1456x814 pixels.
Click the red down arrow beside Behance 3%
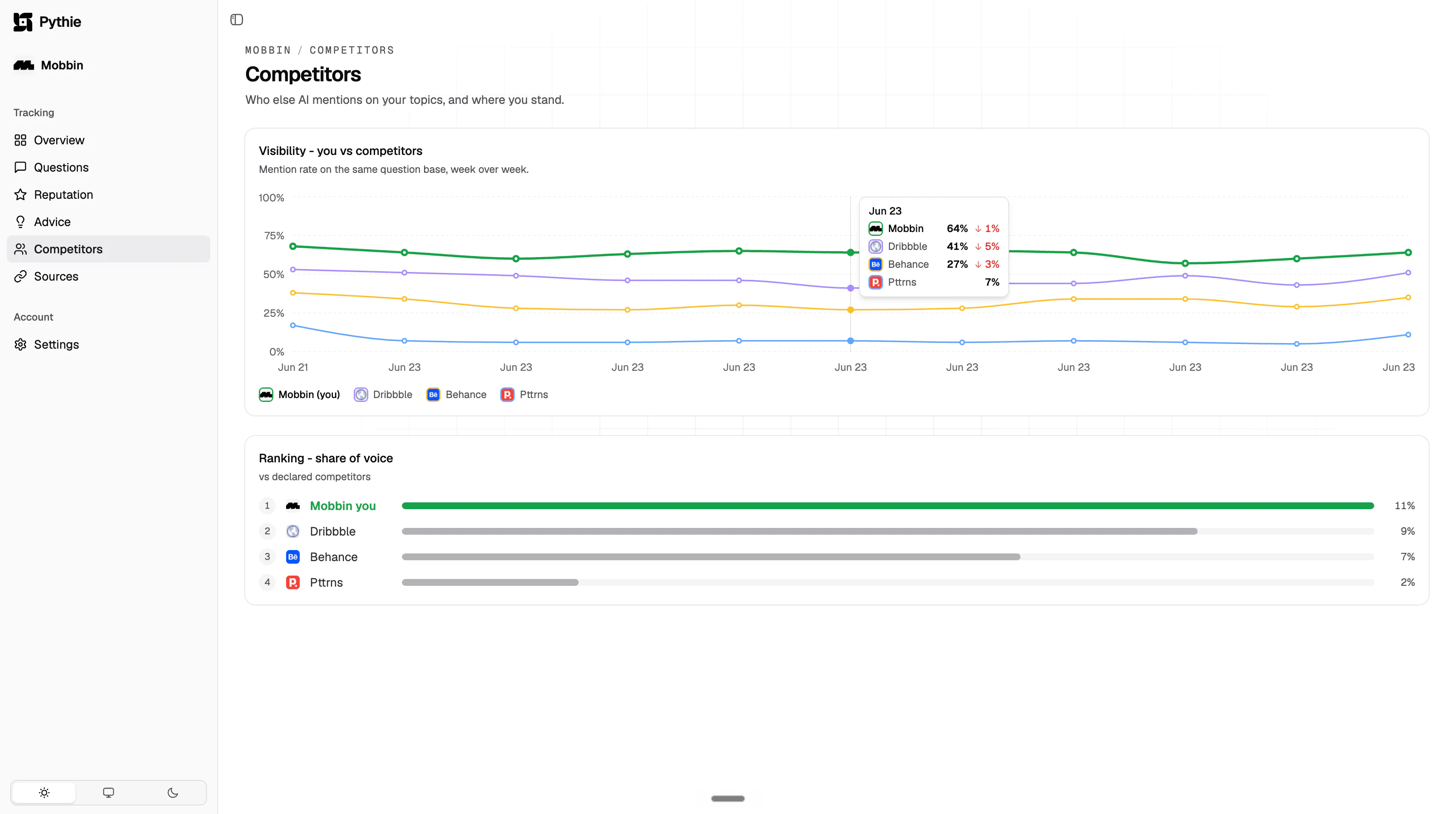[978, 264]
